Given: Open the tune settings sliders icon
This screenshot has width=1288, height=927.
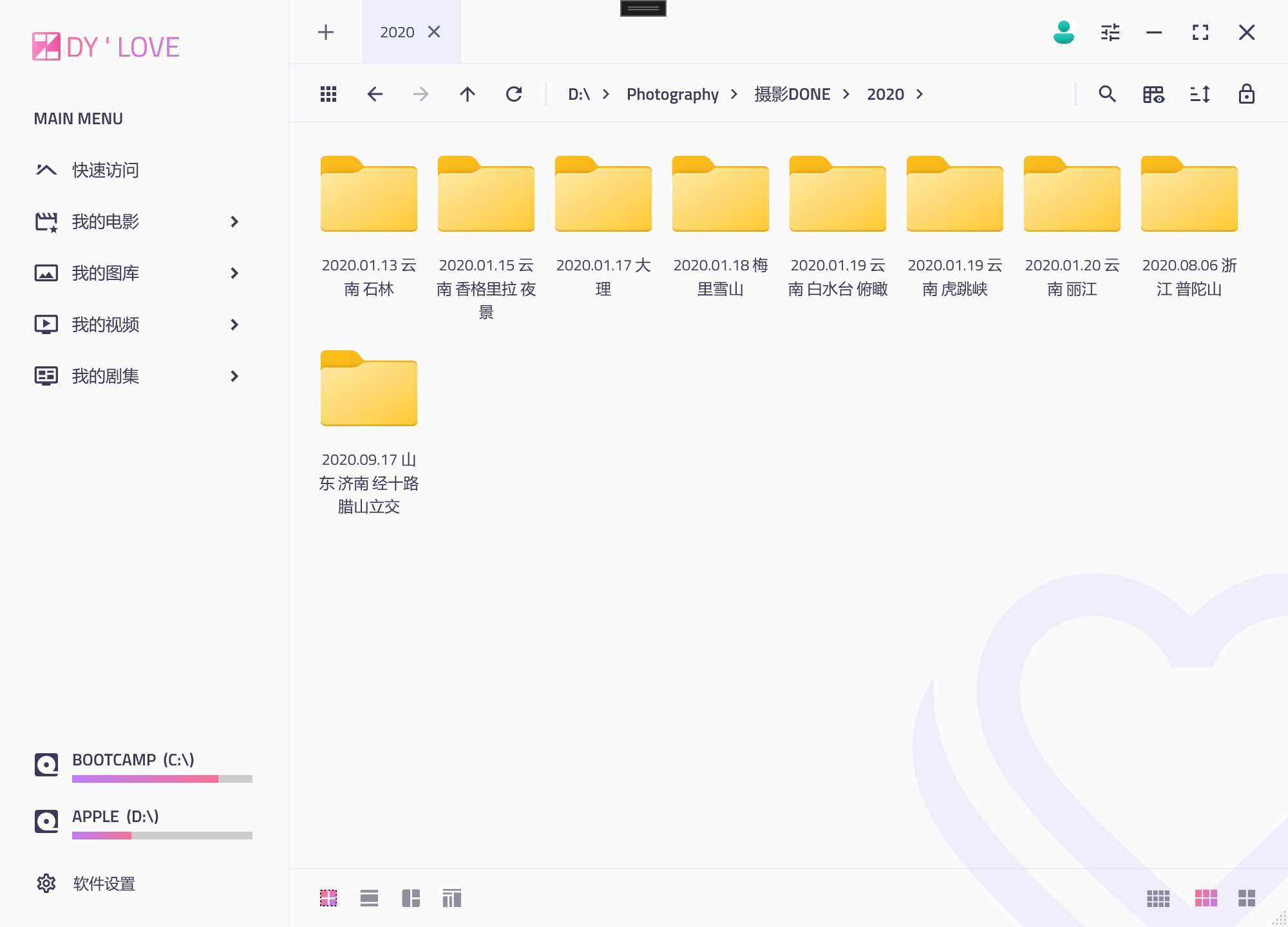Looking at the screenshot, I should coord(1110,32).
